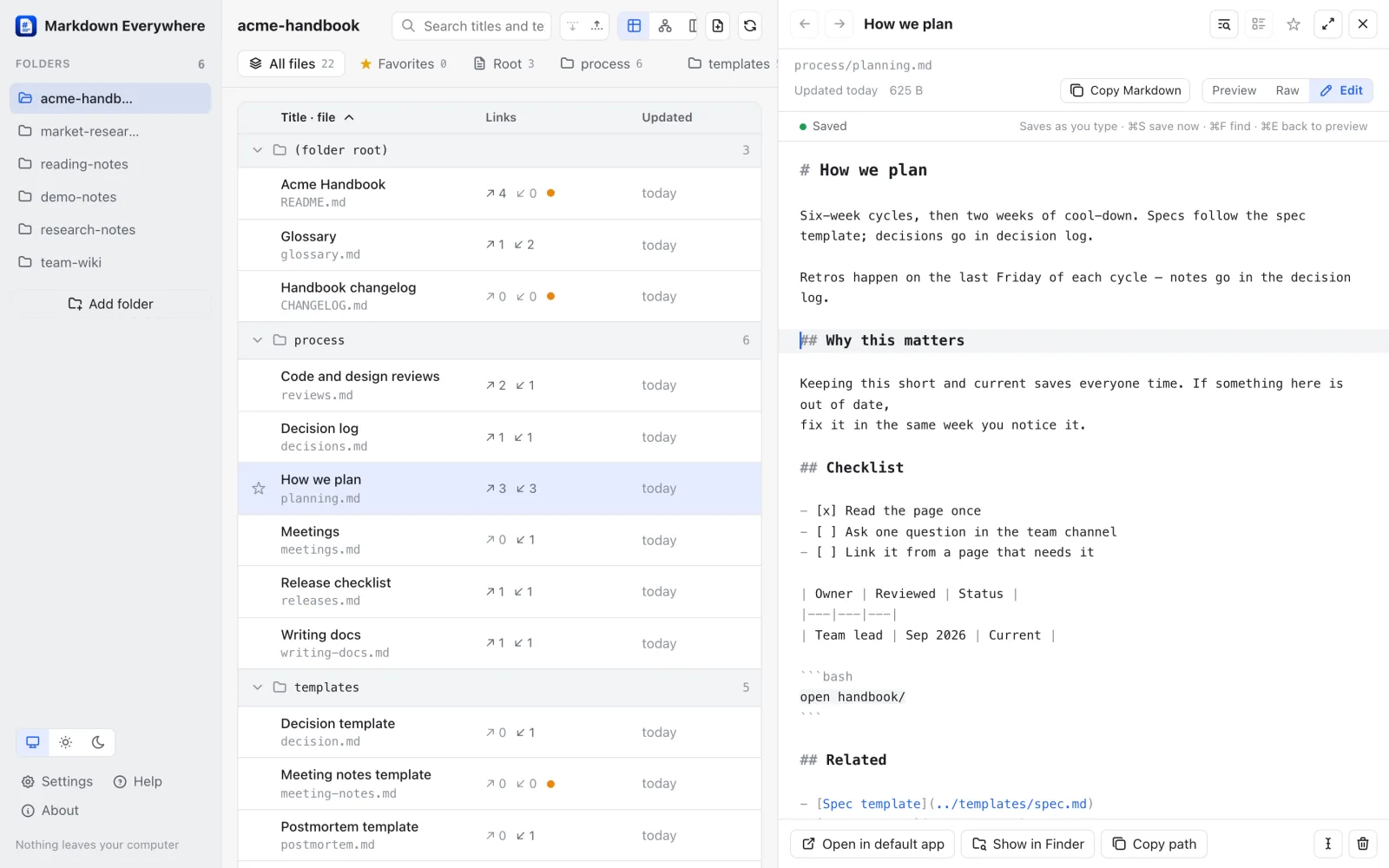Click the Copy Markdown button

[x=1126, y=90]
